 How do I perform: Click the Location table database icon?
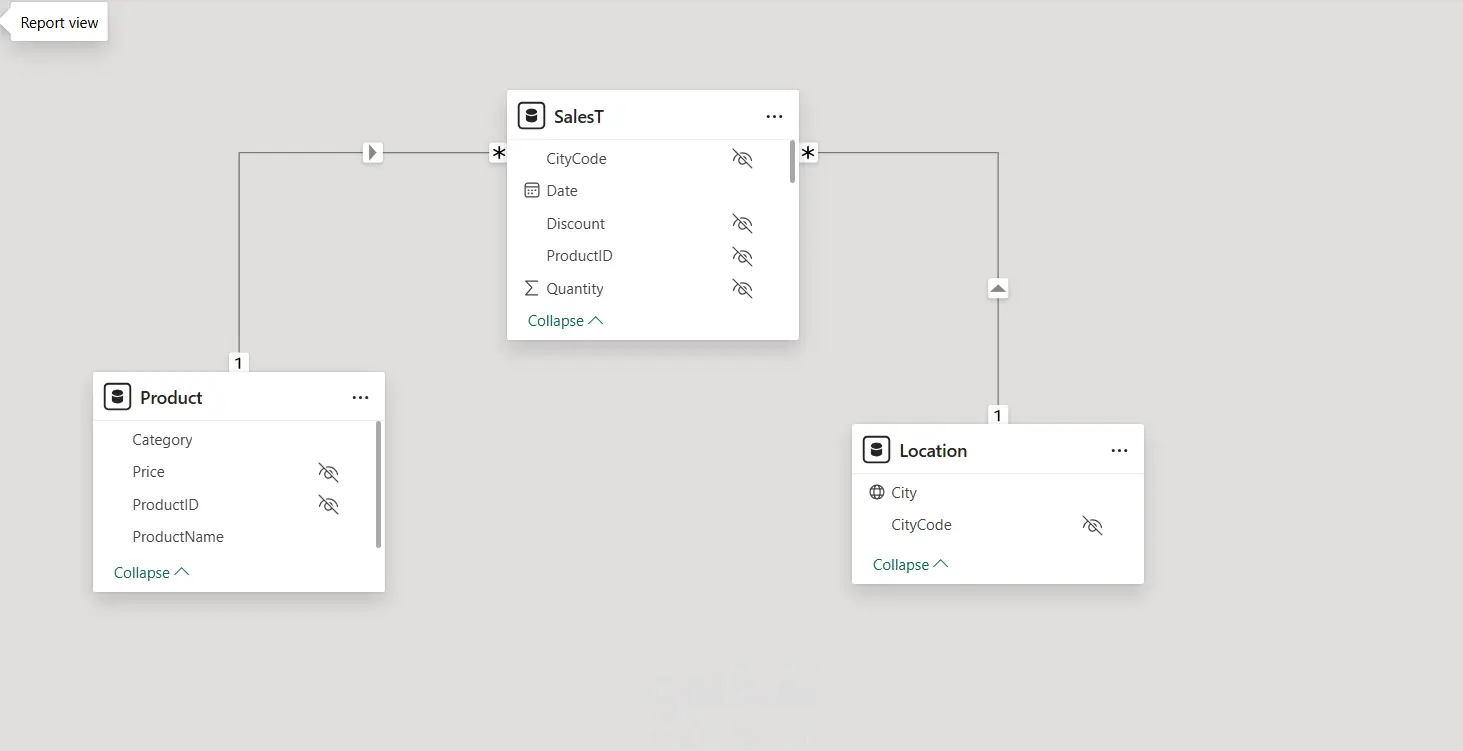pyautogui.click(x=876, y=450)
